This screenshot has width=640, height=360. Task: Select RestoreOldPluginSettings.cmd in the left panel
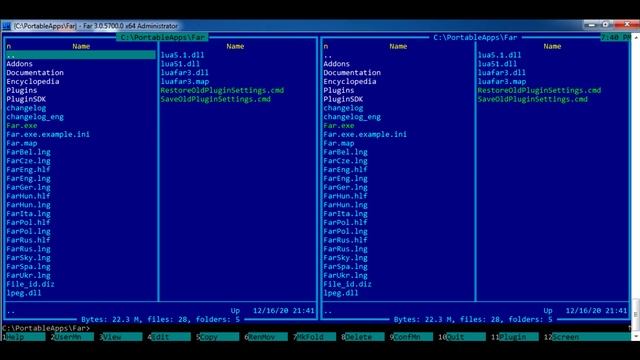click(x=222, y=90)
